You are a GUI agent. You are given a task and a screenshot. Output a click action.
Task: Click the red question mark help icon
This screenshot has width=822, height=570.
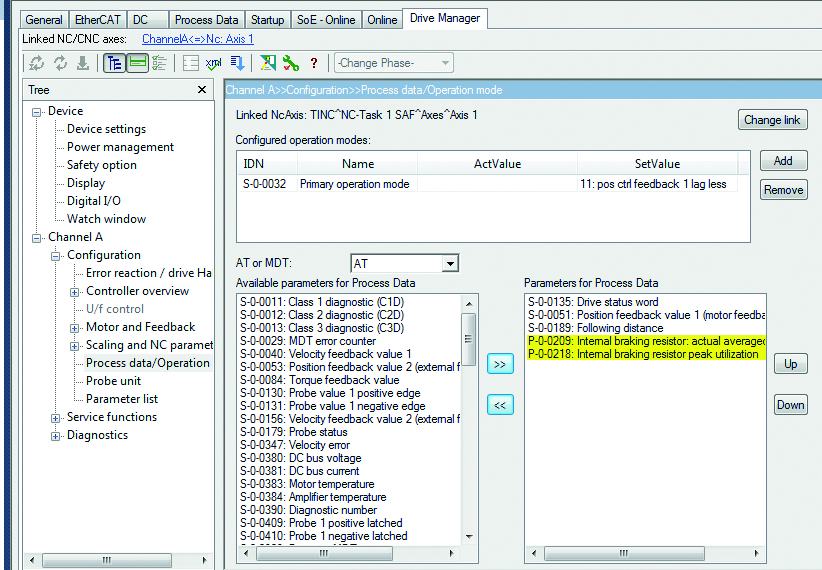[314, 63]
